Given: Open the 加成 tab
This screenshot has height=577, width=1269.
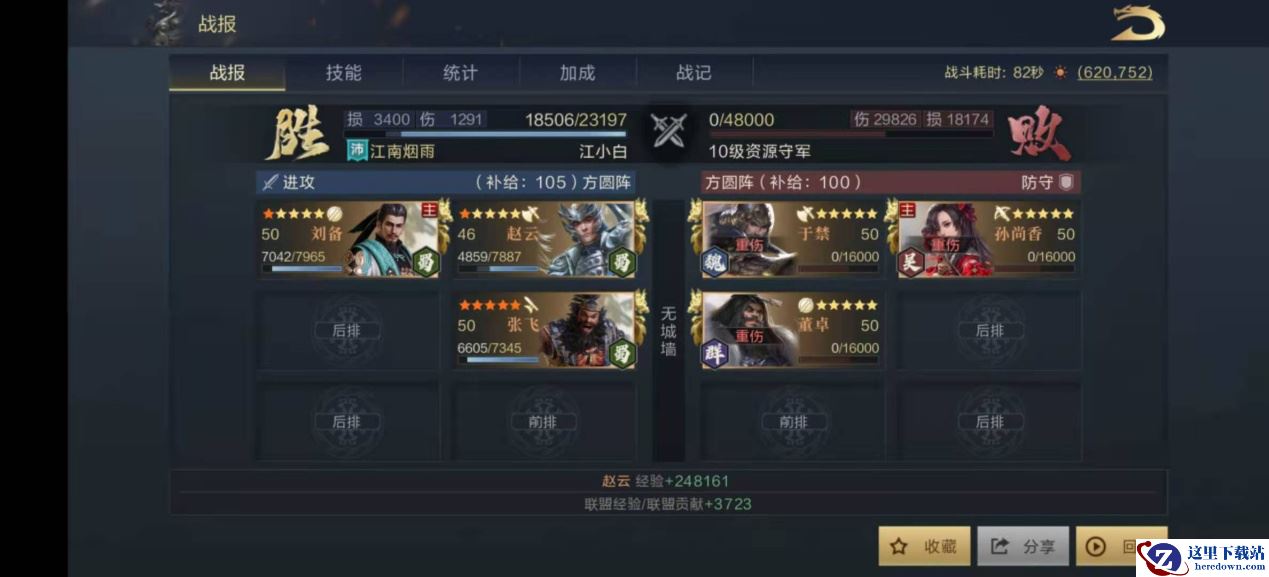Looking at the screenshot, I should click(577, 73).
